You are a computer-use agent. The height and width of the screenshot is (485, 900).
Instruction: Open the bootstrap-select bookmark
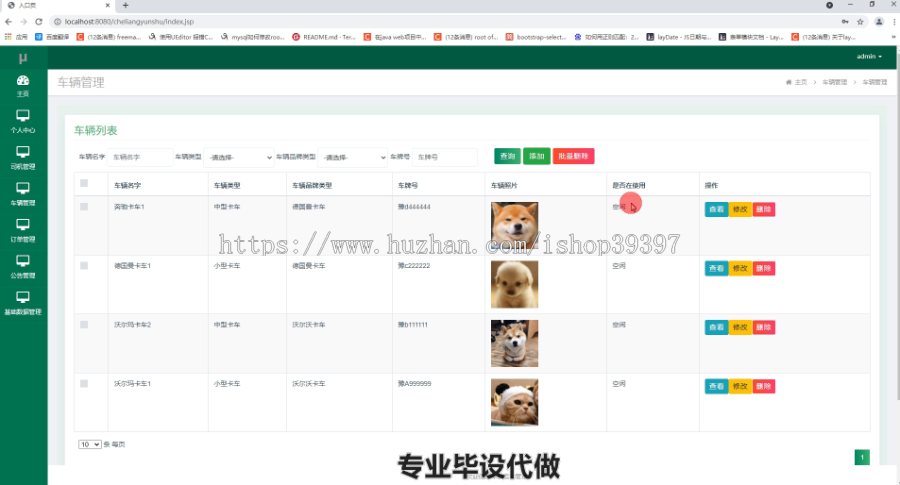click(x=536, y=37)
